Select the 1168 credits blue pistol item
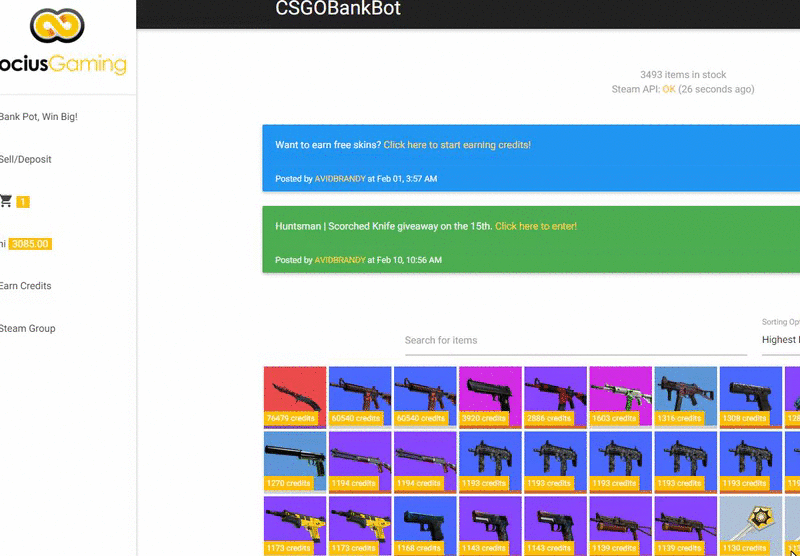This screenshot has width=800, height=556. (425, 526)
